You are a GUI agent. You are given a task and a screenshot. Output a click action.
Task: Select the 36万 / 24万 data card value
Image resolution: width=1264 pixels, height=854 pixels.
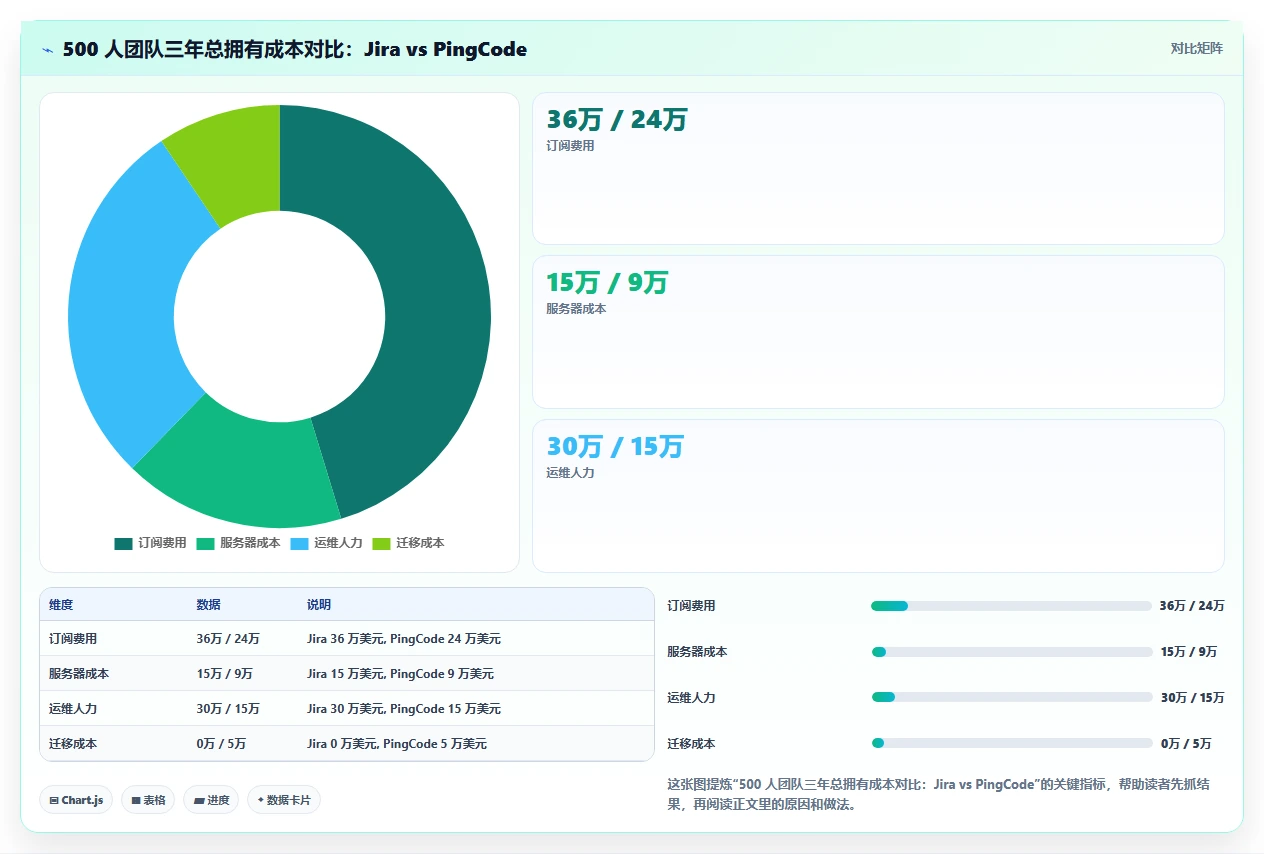click(617, 120)
